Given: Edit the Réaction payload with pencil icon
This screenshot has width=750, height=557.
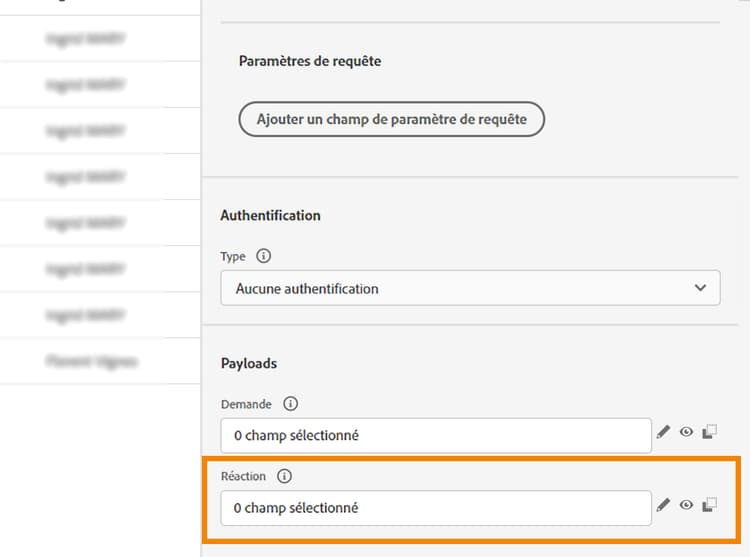Looking at the screenshot, I should pos(663,505).
